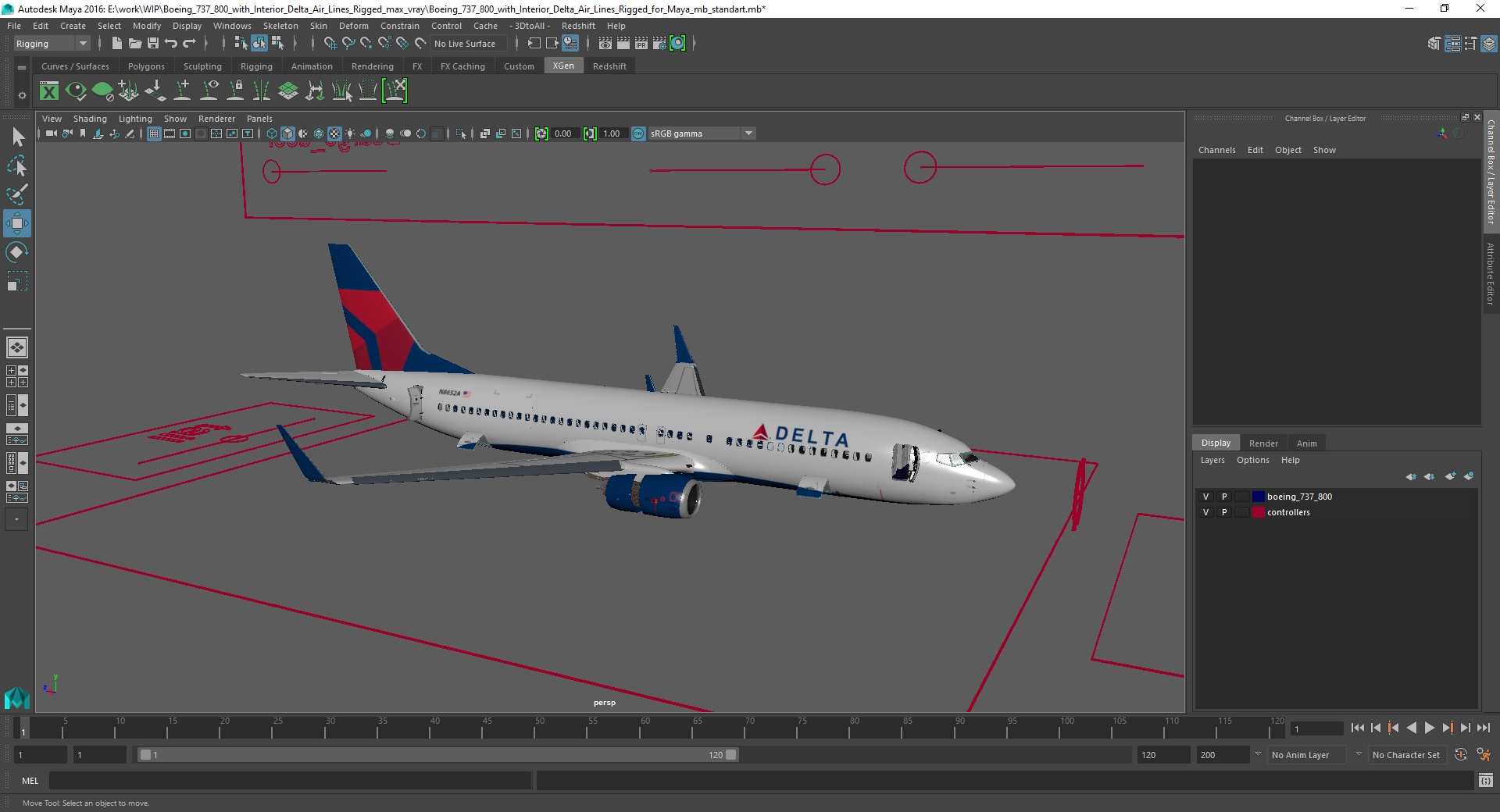The width and height of the screenshot is (1500, 812).
Task: Switch to single perspective view layout
Action: coord(17,347)
